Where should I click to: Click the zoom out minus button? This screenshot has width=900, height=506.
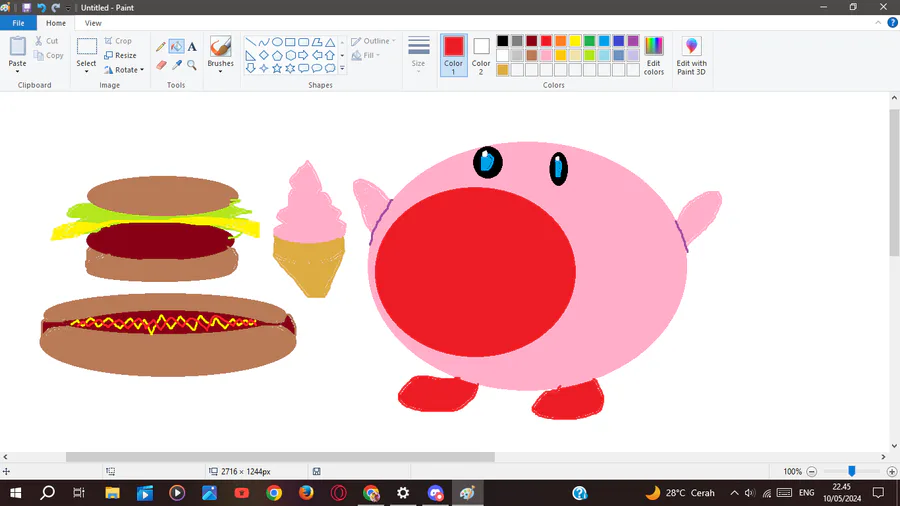click(812, 472)
